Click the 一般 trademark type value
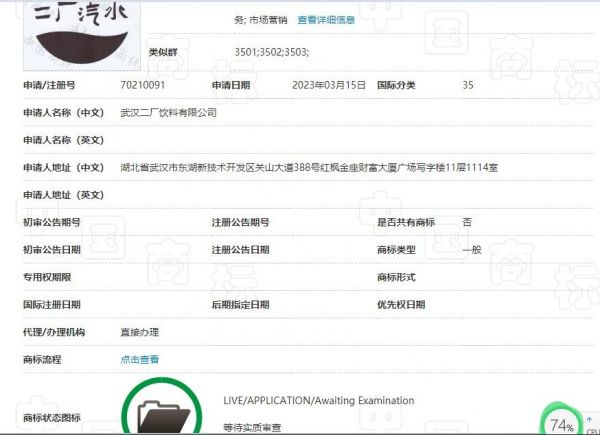This screenshot has width=600, height=435. click(x=472, y=249)
